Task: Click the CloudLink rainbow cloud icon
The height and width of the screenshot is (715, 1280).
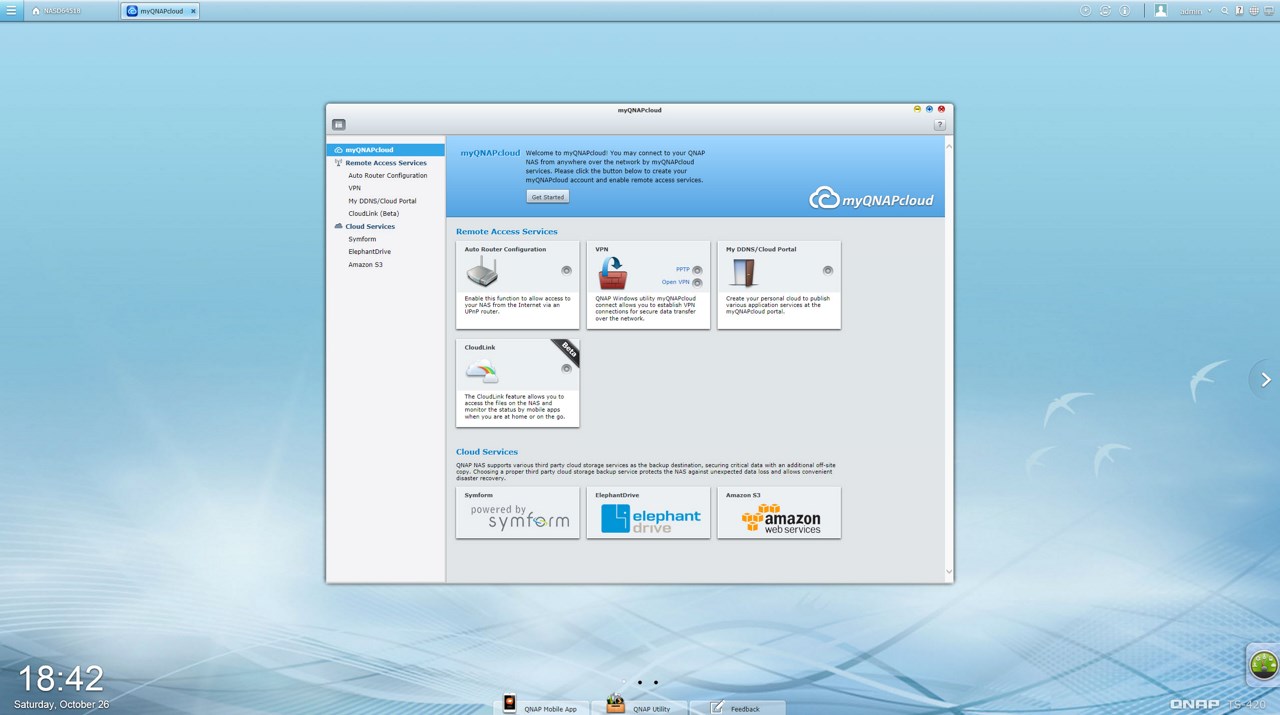Action: coord(482,372)
